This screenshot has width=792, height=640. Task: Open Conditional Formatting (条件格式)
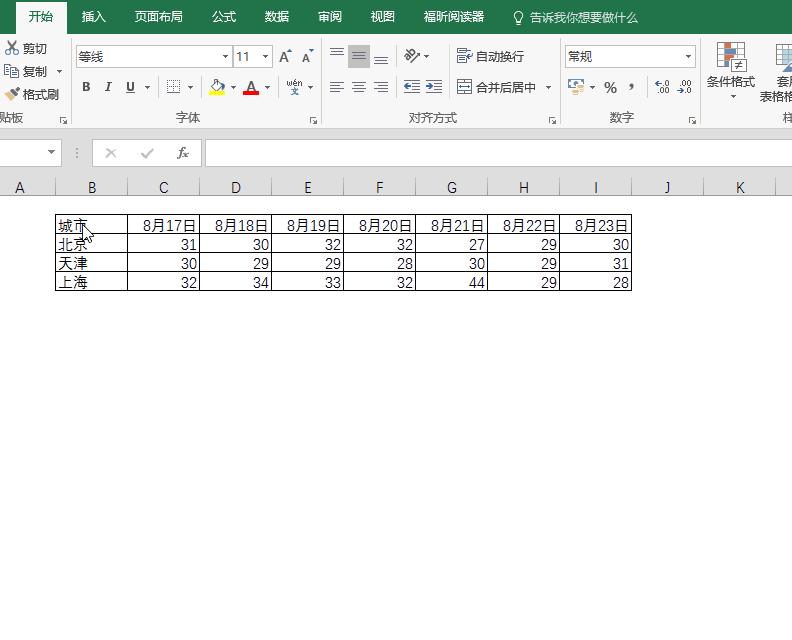pyautogui.click(x=731, y=71)
